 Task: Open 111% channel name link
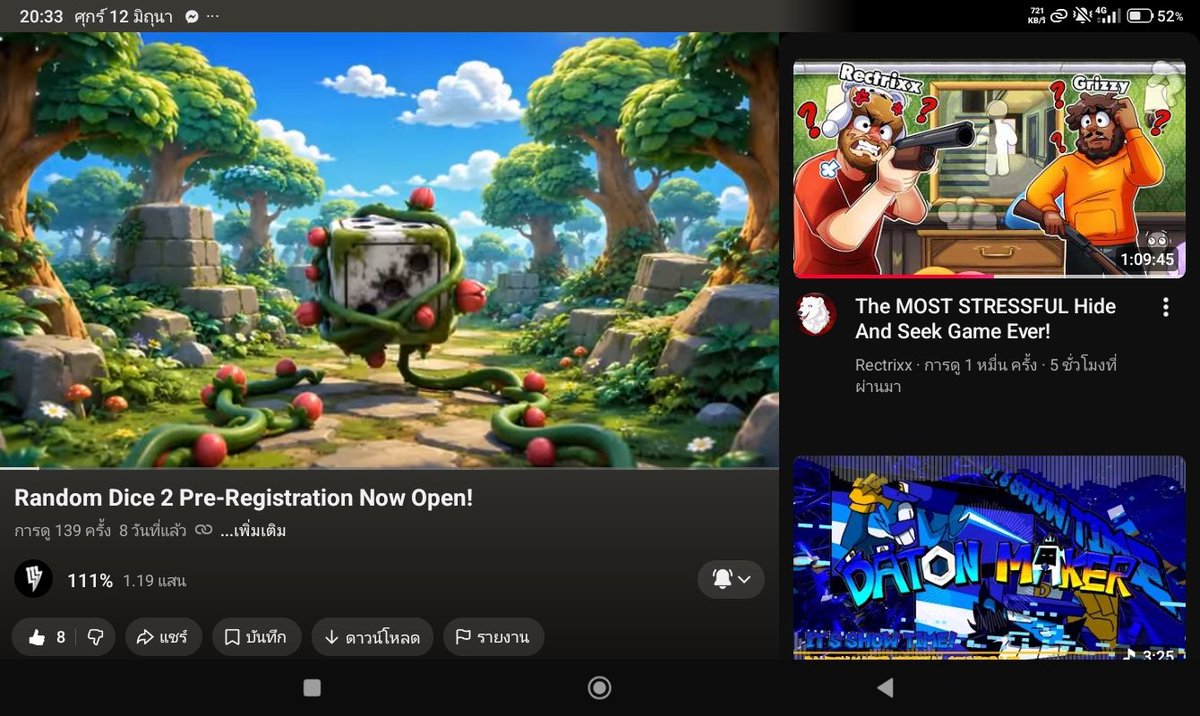click(90, 580)
